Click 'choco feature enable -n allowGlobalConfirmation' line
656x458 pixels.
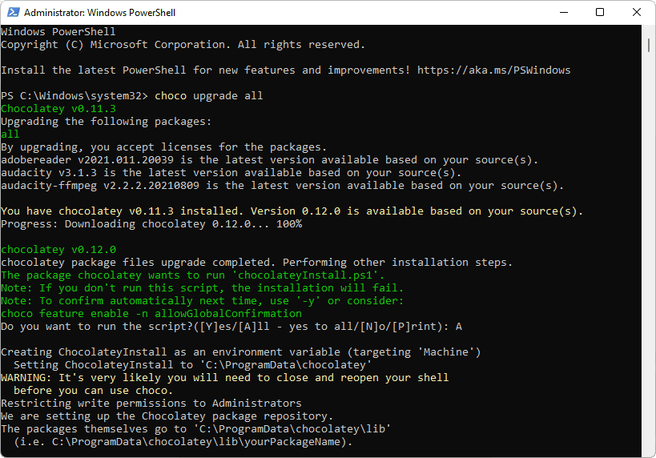point(151,314)
